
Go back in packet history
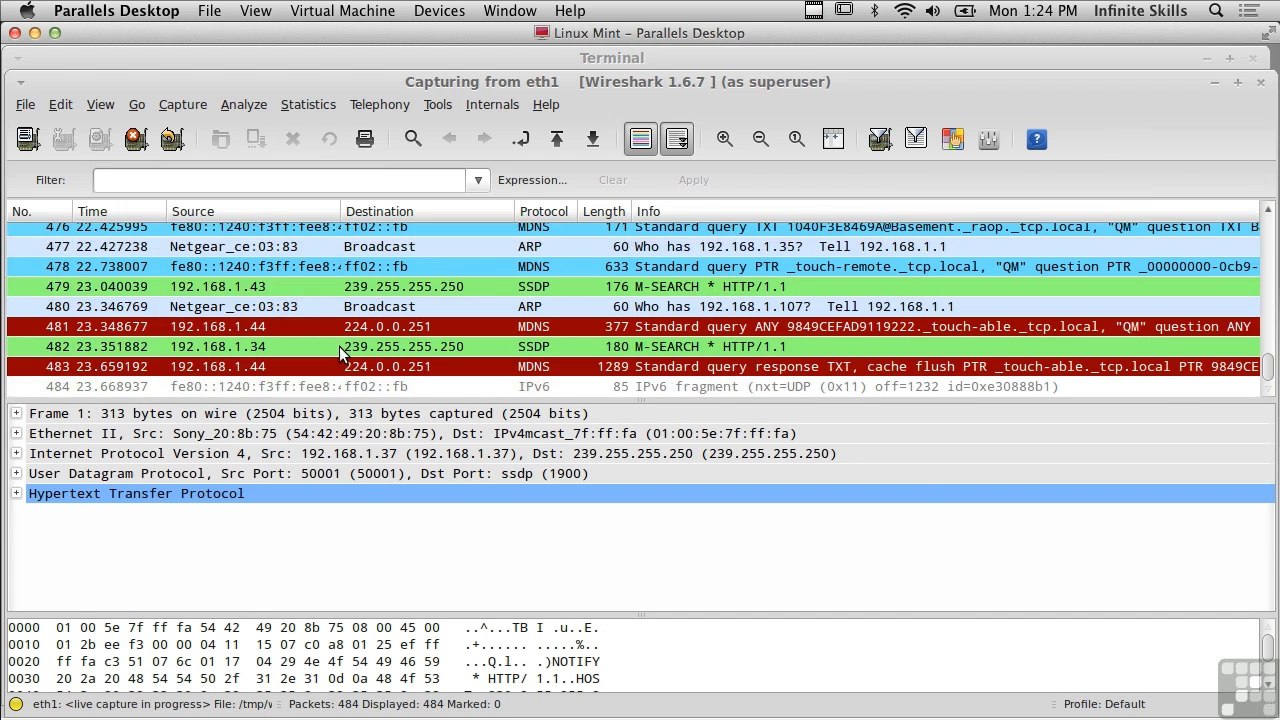(449, 139)
